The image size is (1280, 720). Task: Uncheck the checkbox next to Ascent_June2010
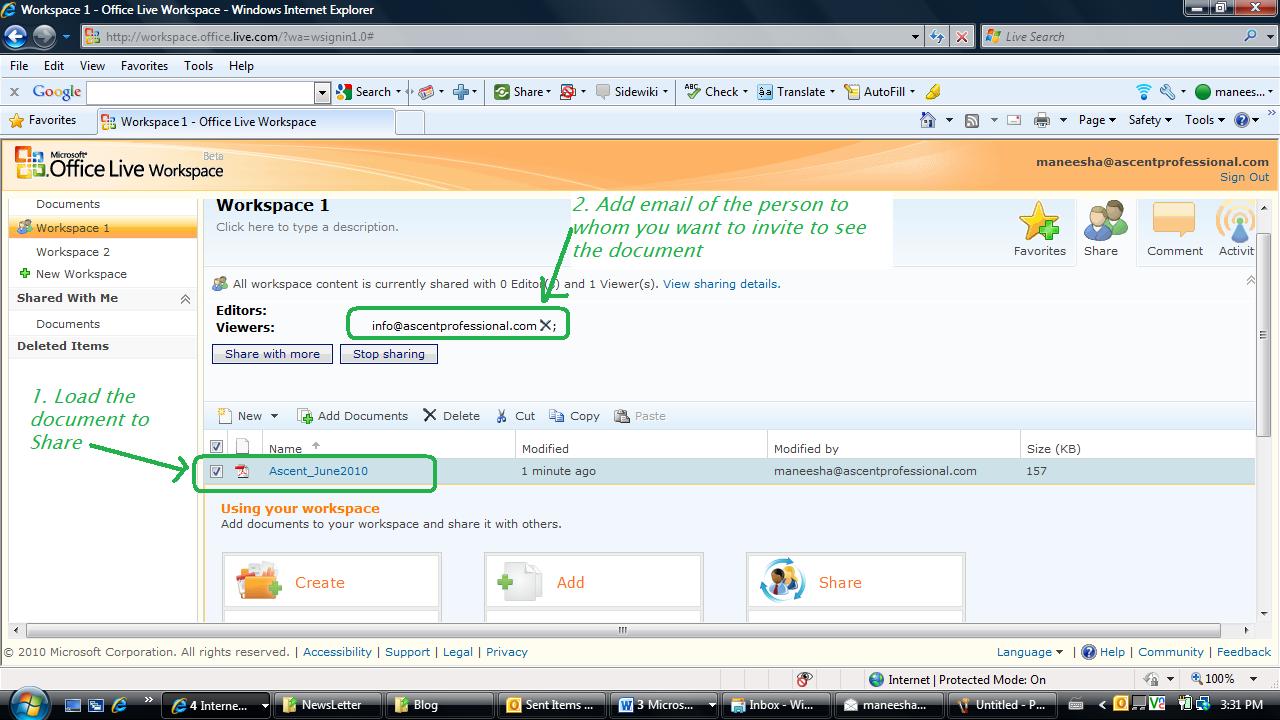216,470
